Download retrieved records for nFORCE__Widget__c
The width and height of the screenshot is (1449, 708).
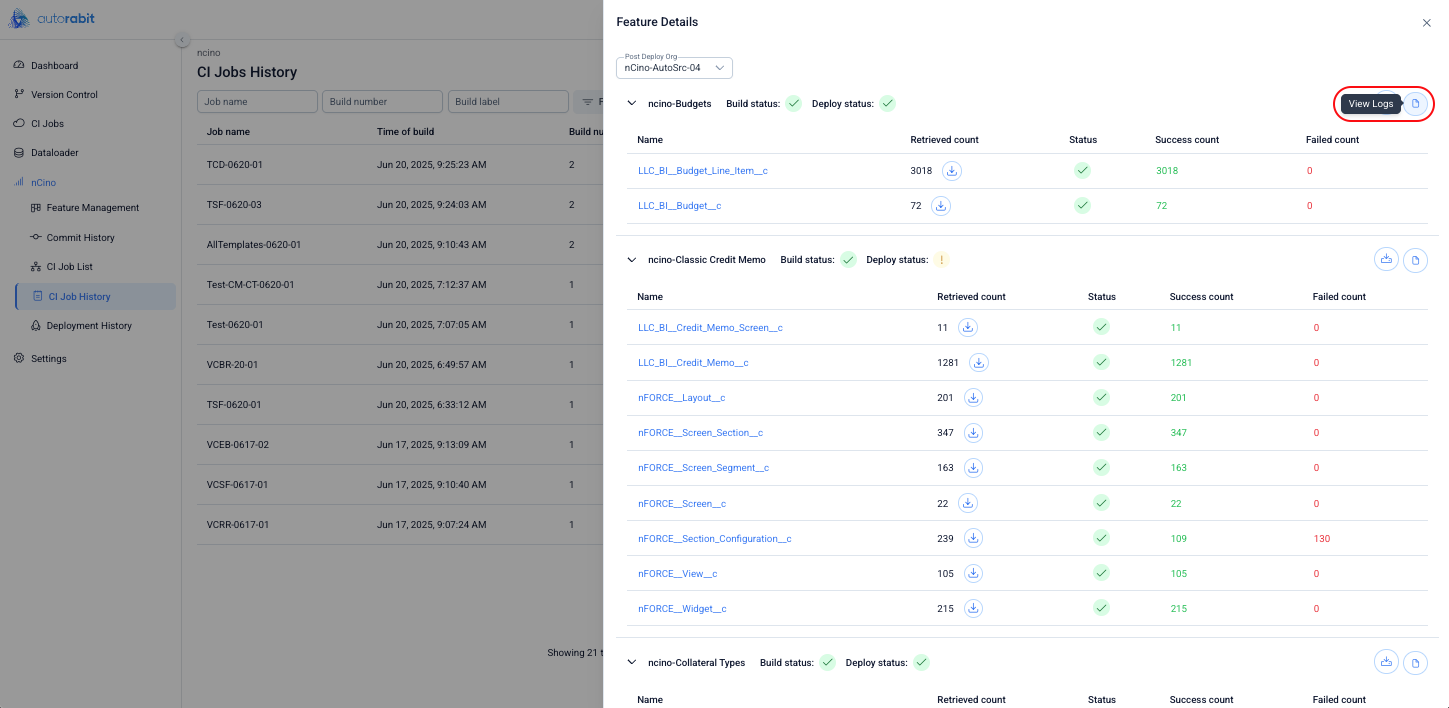click(x=973, y=609)
